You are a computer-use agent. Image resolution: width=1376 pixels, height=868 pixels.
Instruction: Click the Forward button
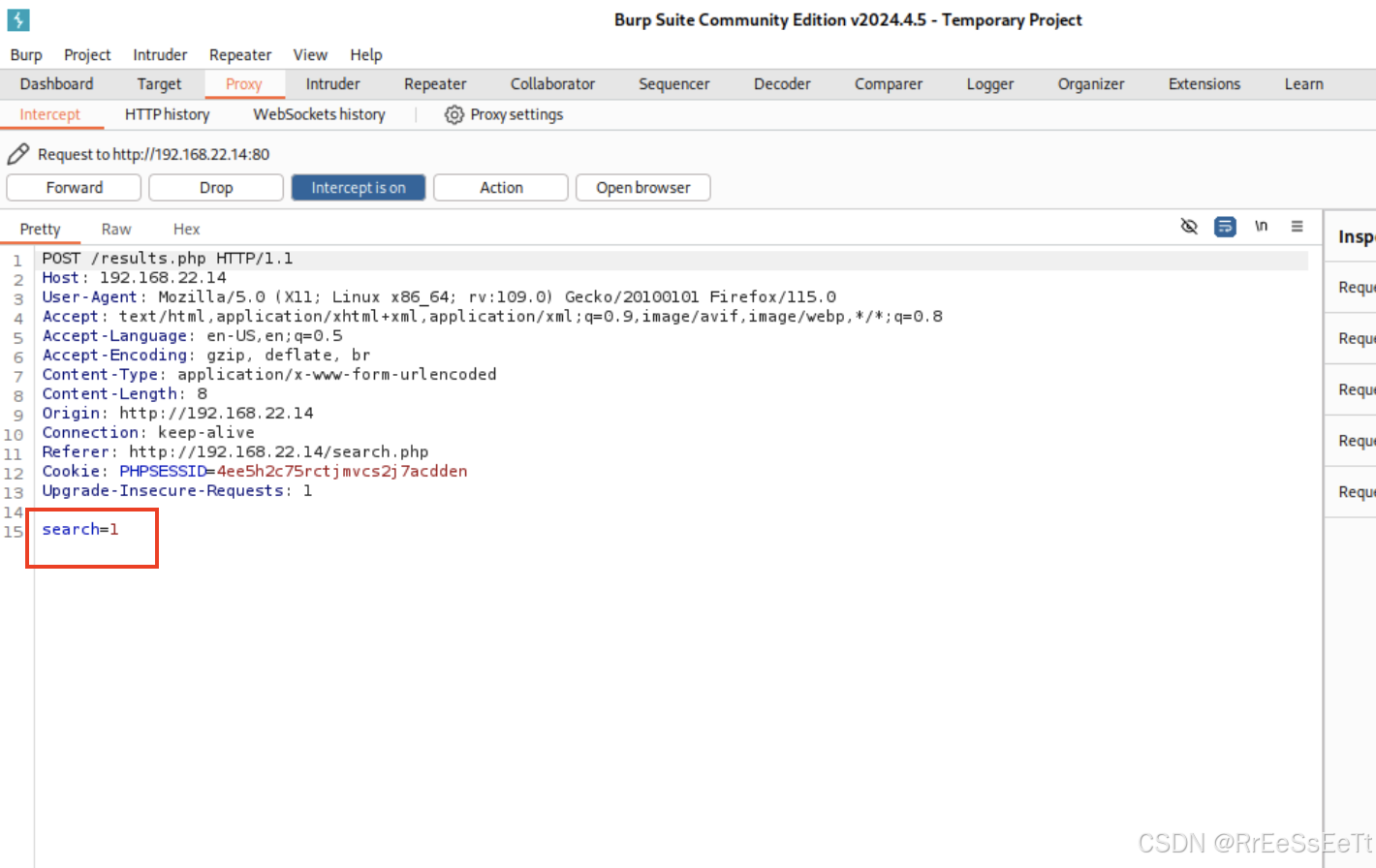pos(74,188)
